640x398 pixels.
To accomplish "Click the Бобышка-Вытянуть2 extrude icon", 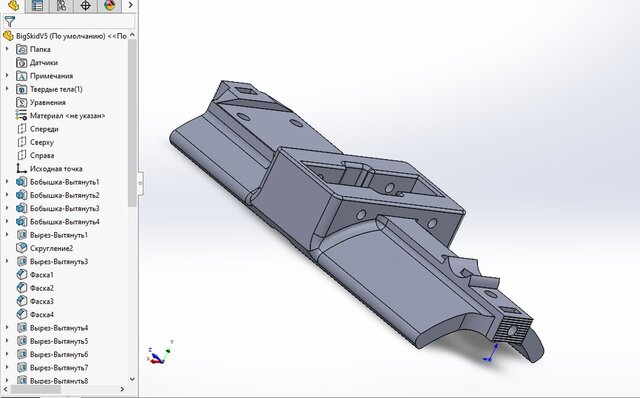I will (21, 195).
